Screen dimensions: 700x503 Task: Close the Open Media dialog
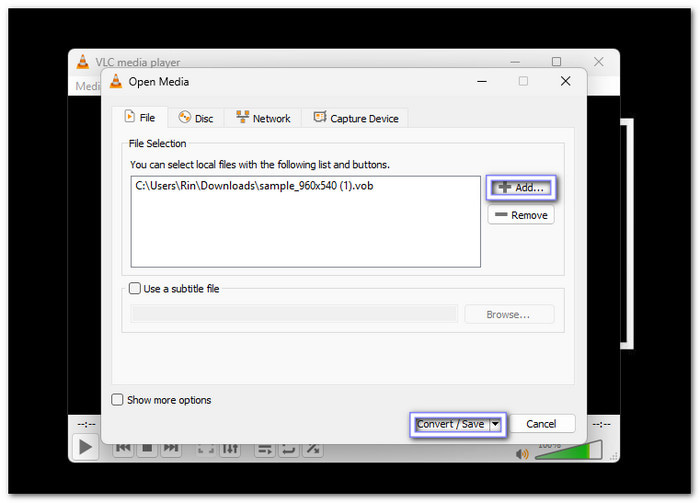565,81
